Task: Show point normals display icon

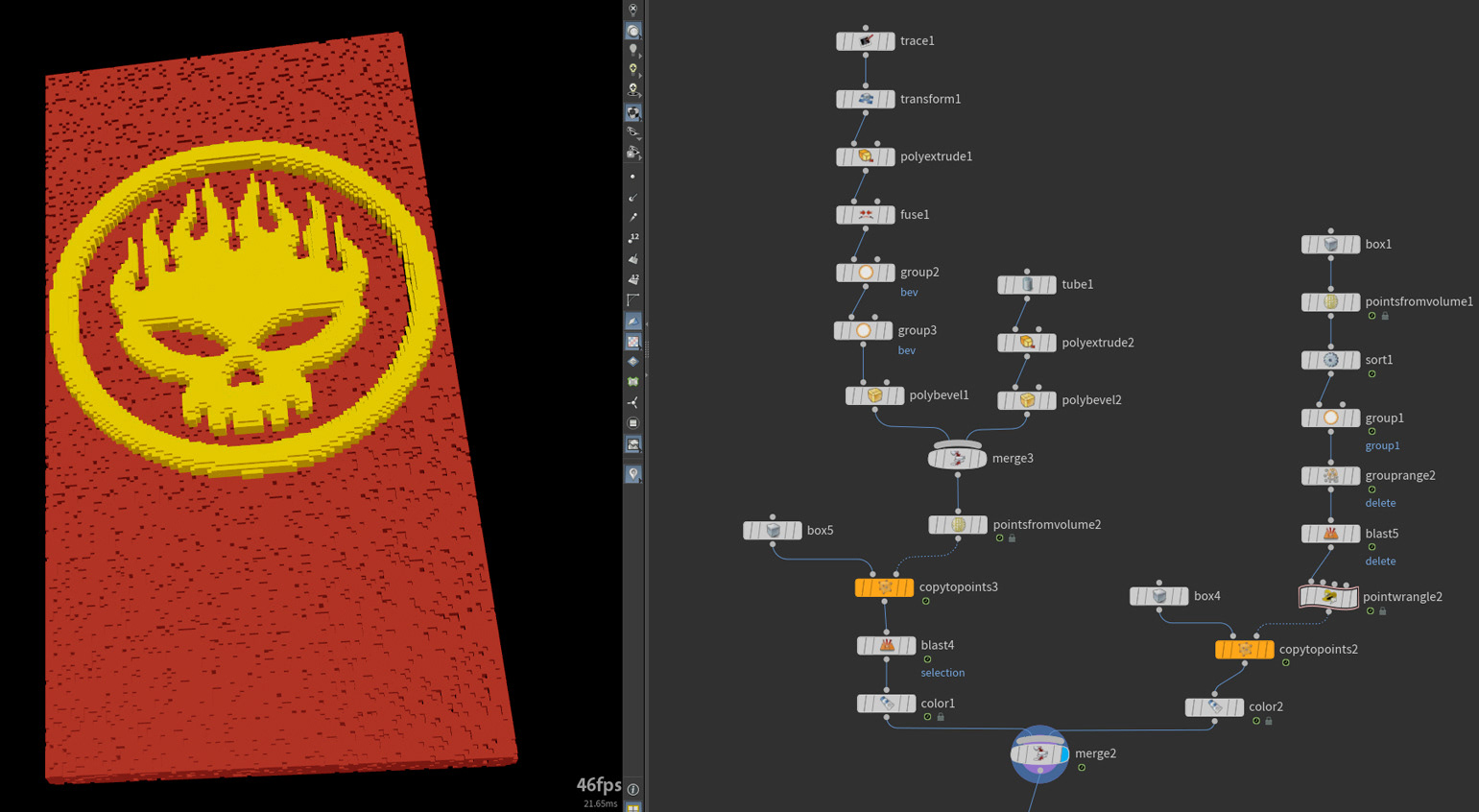Action: pyautogui.click(x=633, y=197)
